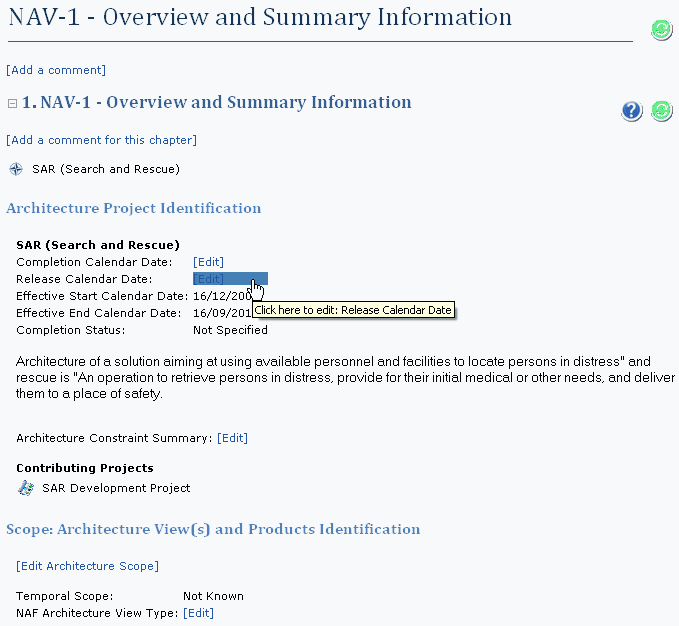Click the Completion Status 'Not Specified' value

[x=230, y=330]
